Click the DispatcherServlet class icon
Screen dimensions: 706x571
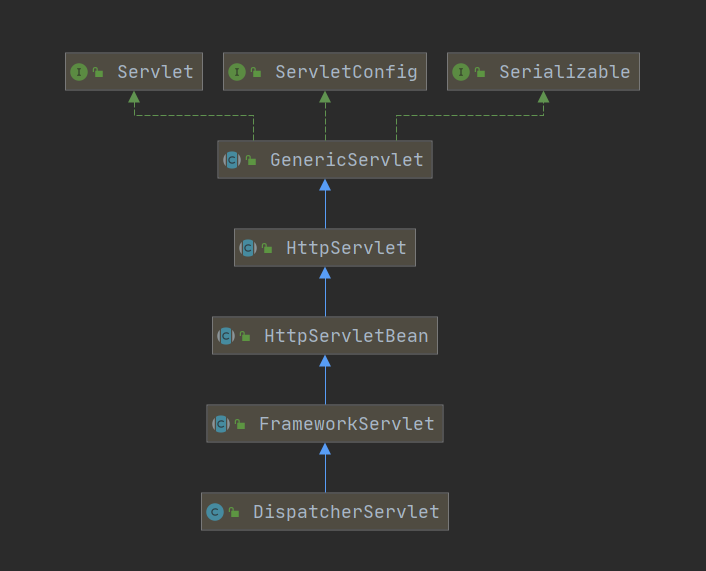pos(215,512)
